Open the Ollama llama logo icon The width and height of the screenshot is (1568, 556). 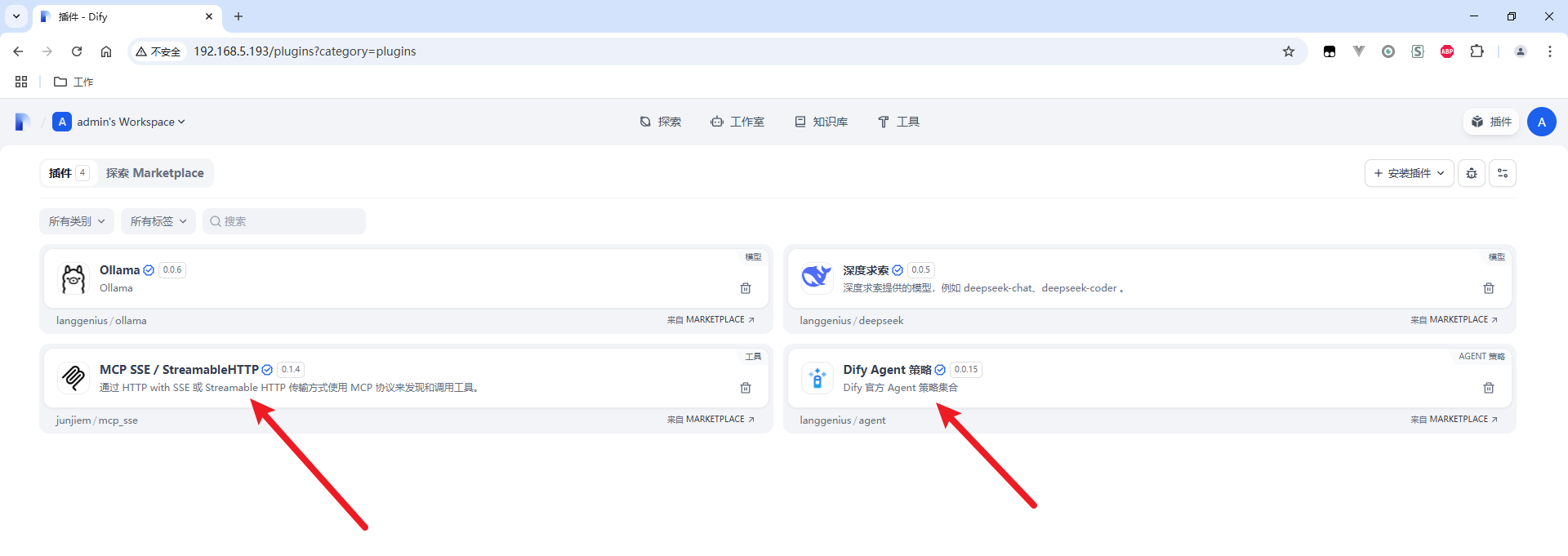pyautogui.click(x=73, y=278)
